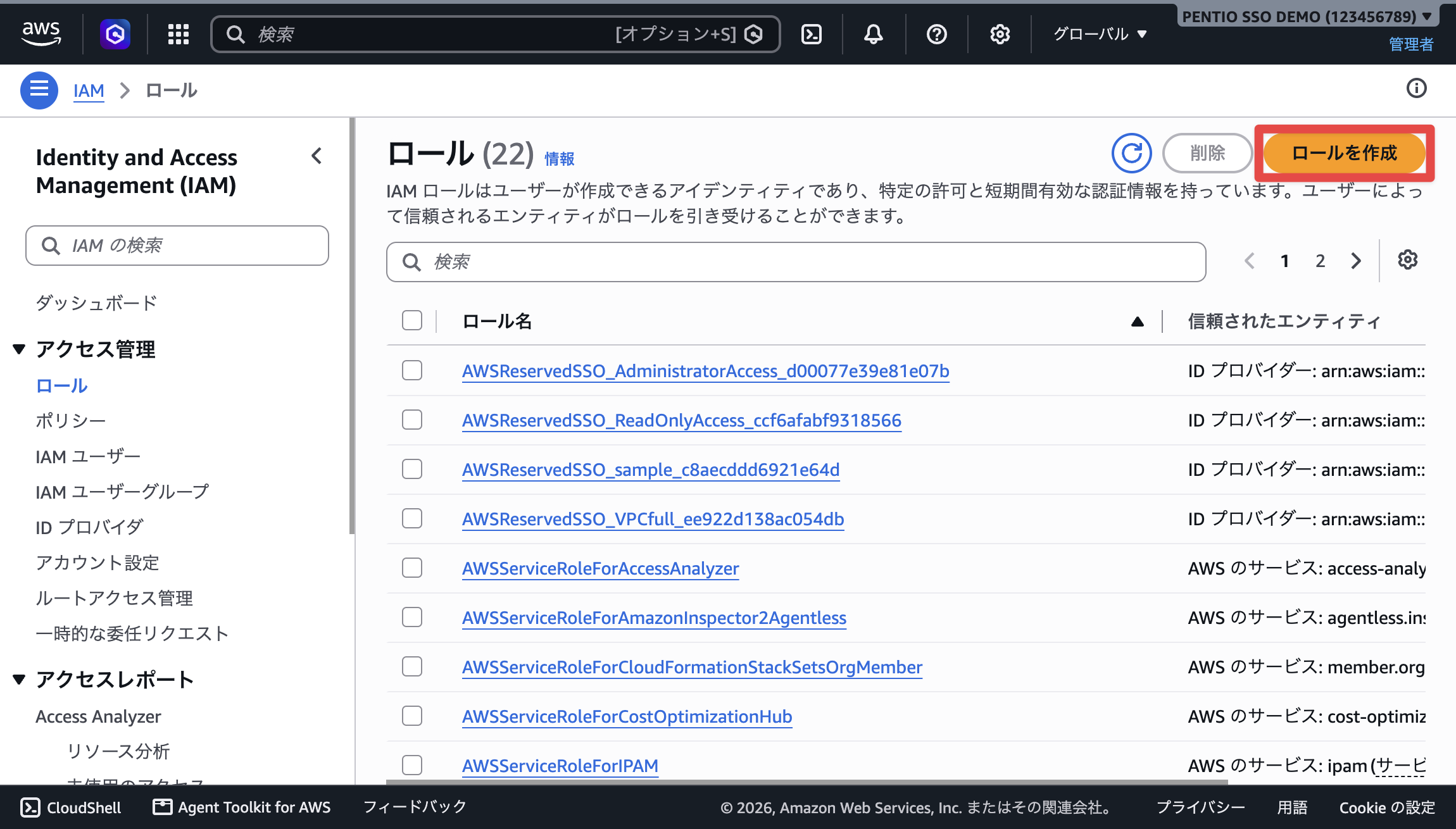
Task: Open the top bar settings gear
Action: point(1000,34)
